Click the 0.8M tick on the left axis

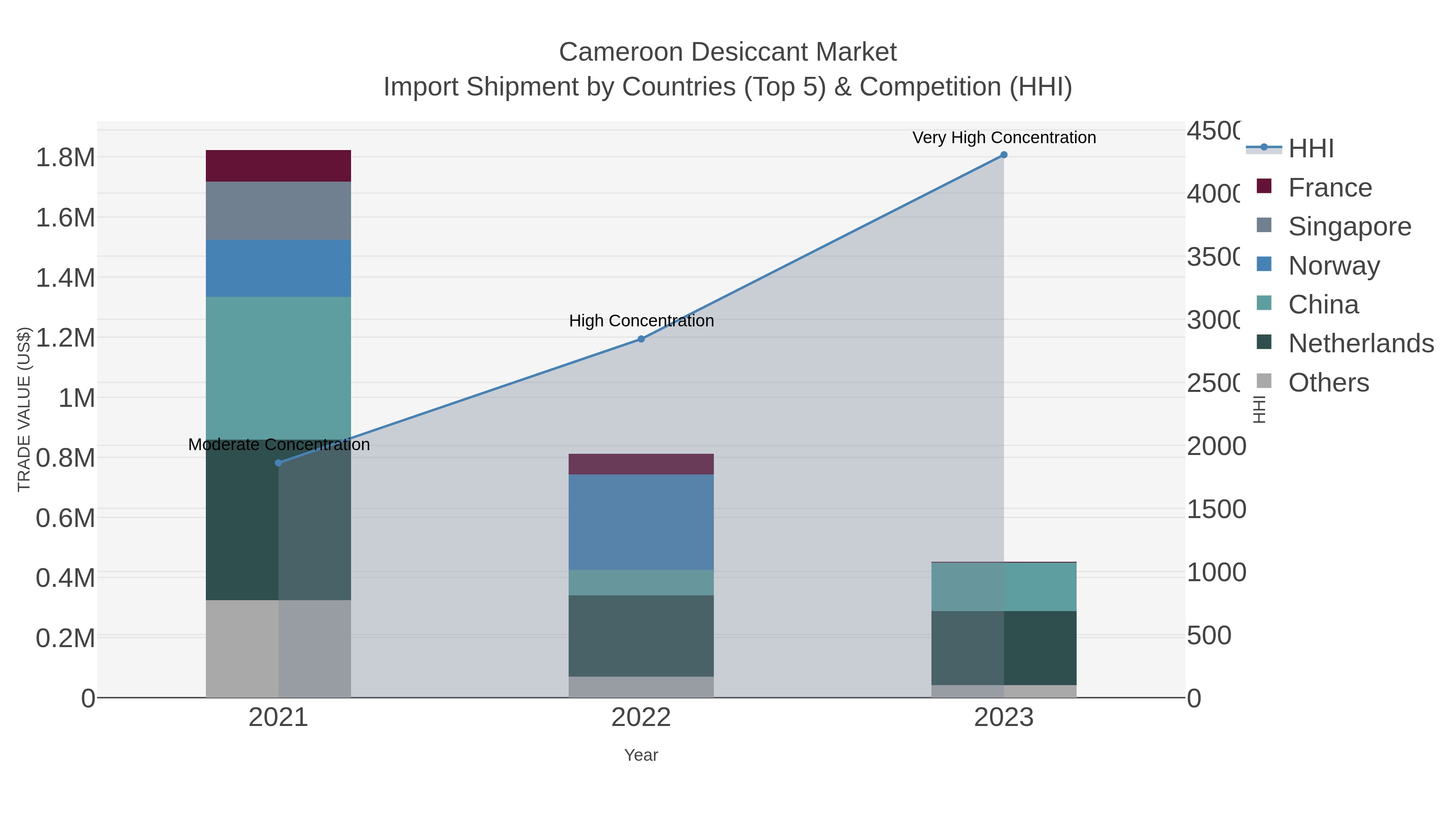click(x=66, y=458)
